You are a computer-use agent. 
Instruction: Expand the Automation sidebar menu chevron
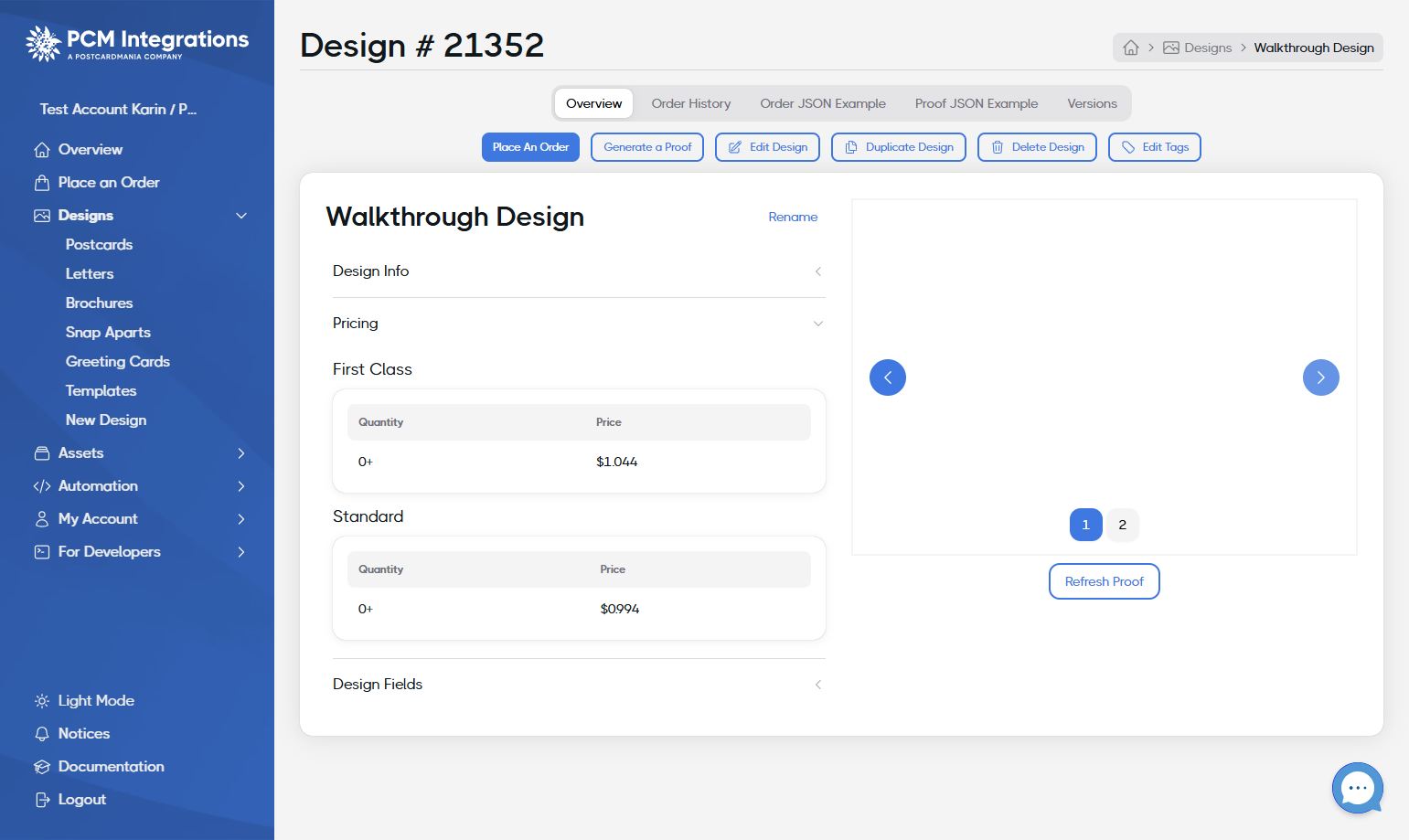tap(241, 486)
